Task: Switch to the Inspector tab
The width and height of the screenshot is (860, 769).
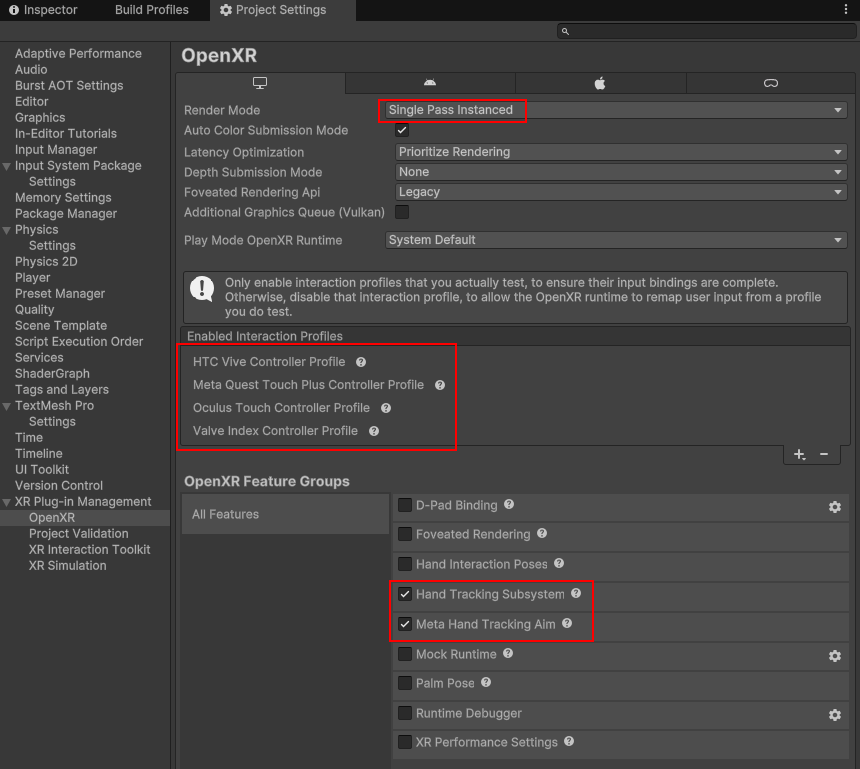Action: (x=43, y=10)
